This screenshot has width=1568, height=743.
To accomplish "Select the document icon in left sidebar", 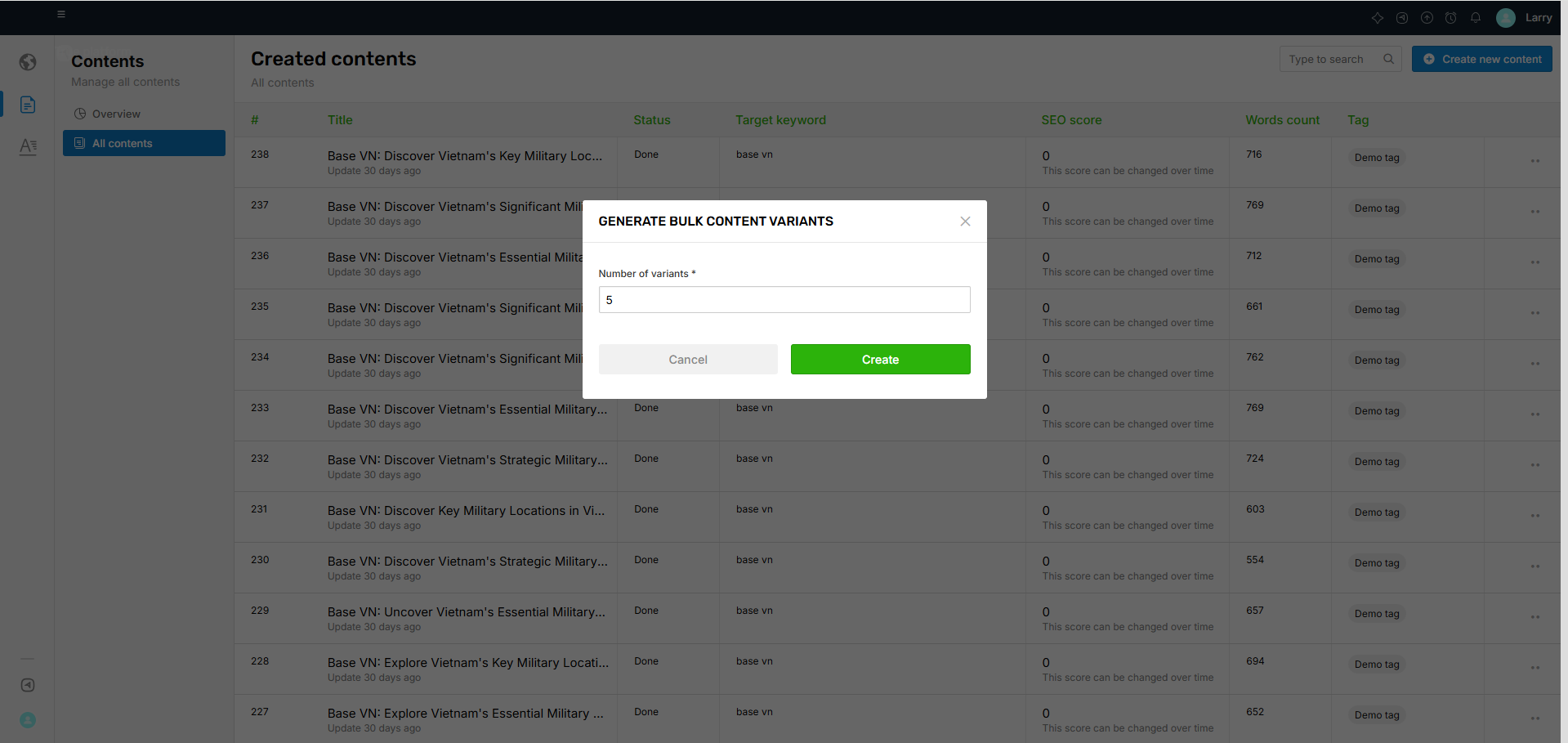I will coord(28,105).
